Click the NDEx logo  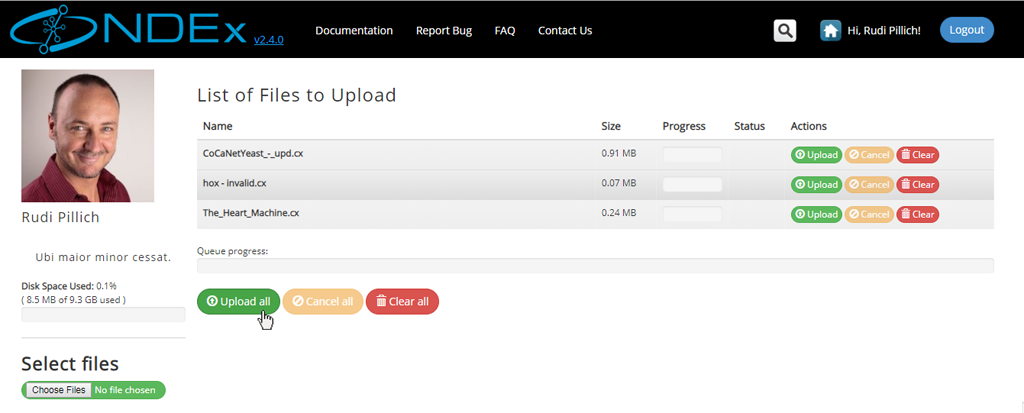(x=129, y=30)
